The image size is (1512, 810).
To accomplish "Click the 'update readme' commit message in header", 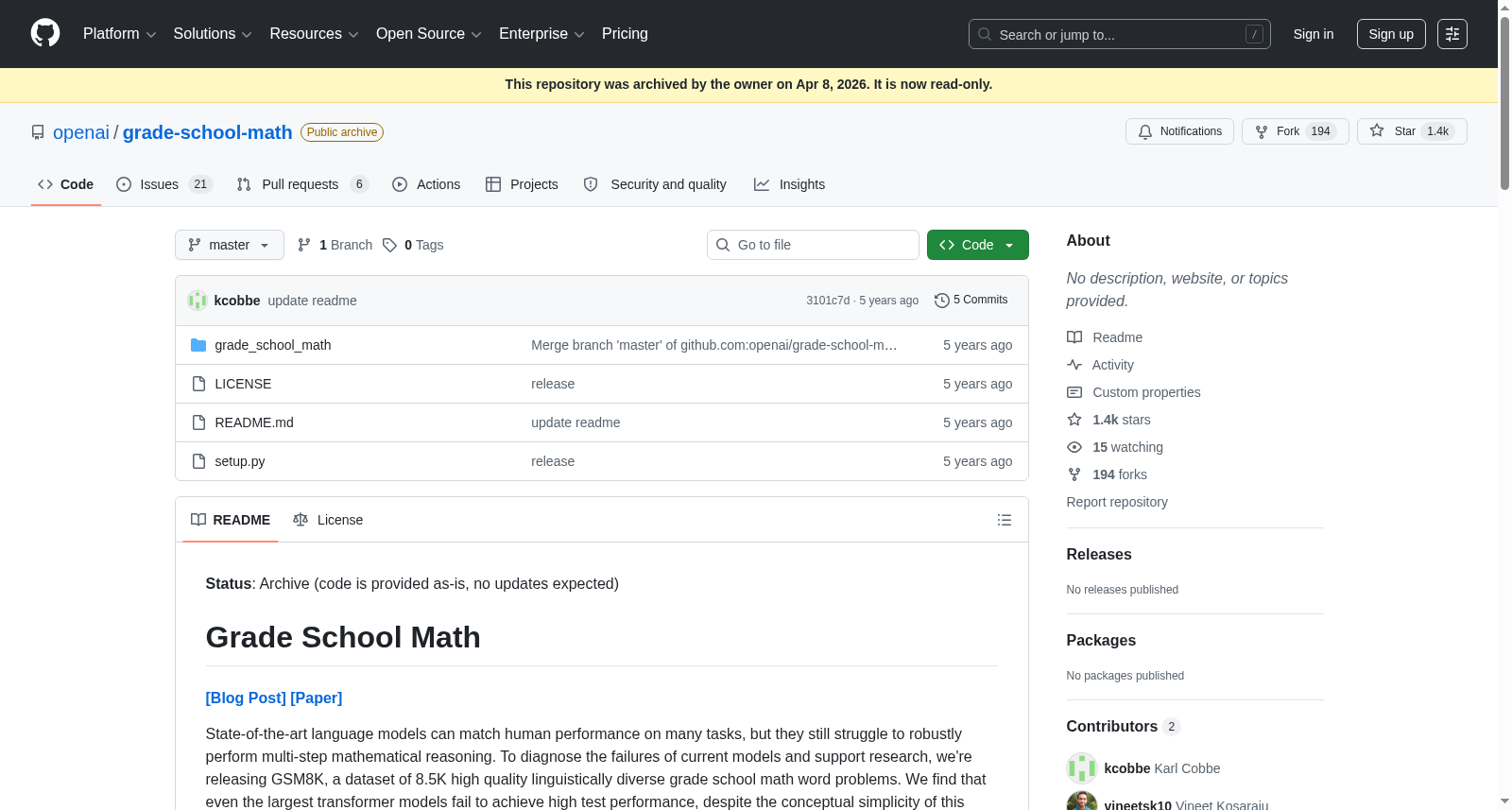I will 313,301.
